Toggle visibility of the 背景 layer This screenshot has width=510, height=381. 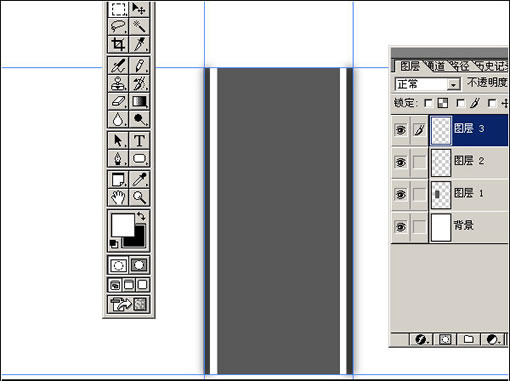point(401,227)
